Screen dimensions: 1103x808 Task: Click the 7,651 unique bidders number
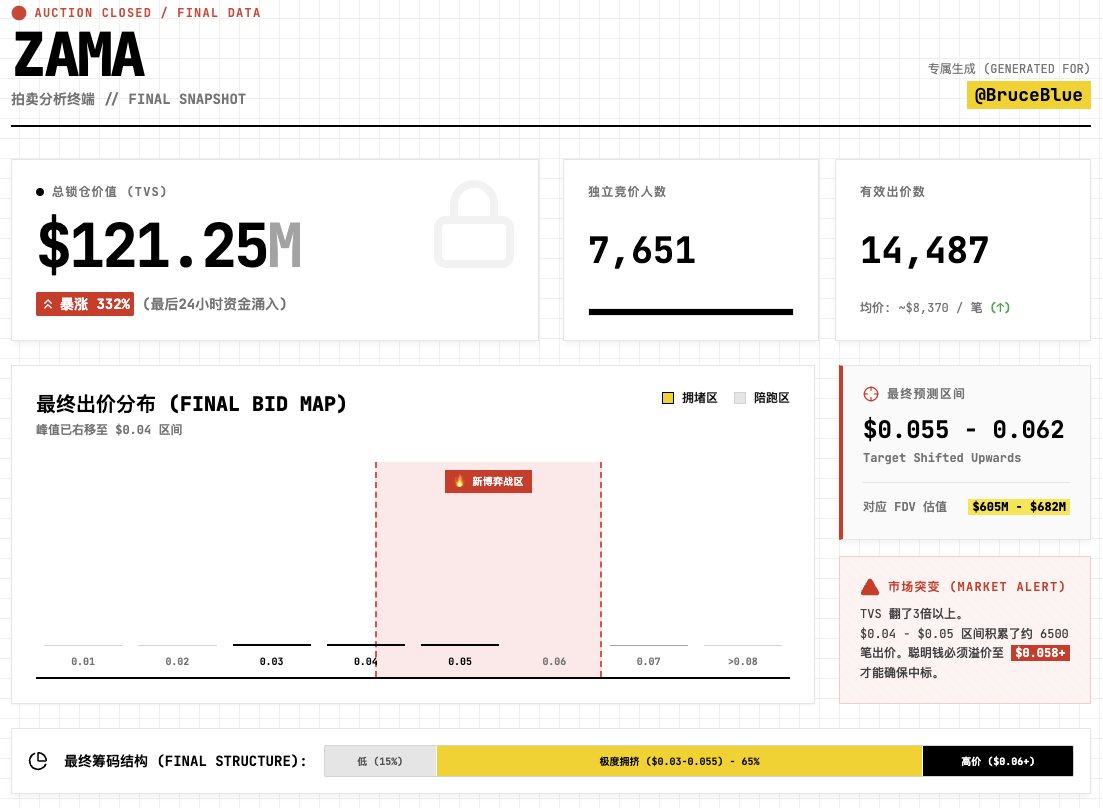point(642,251)
